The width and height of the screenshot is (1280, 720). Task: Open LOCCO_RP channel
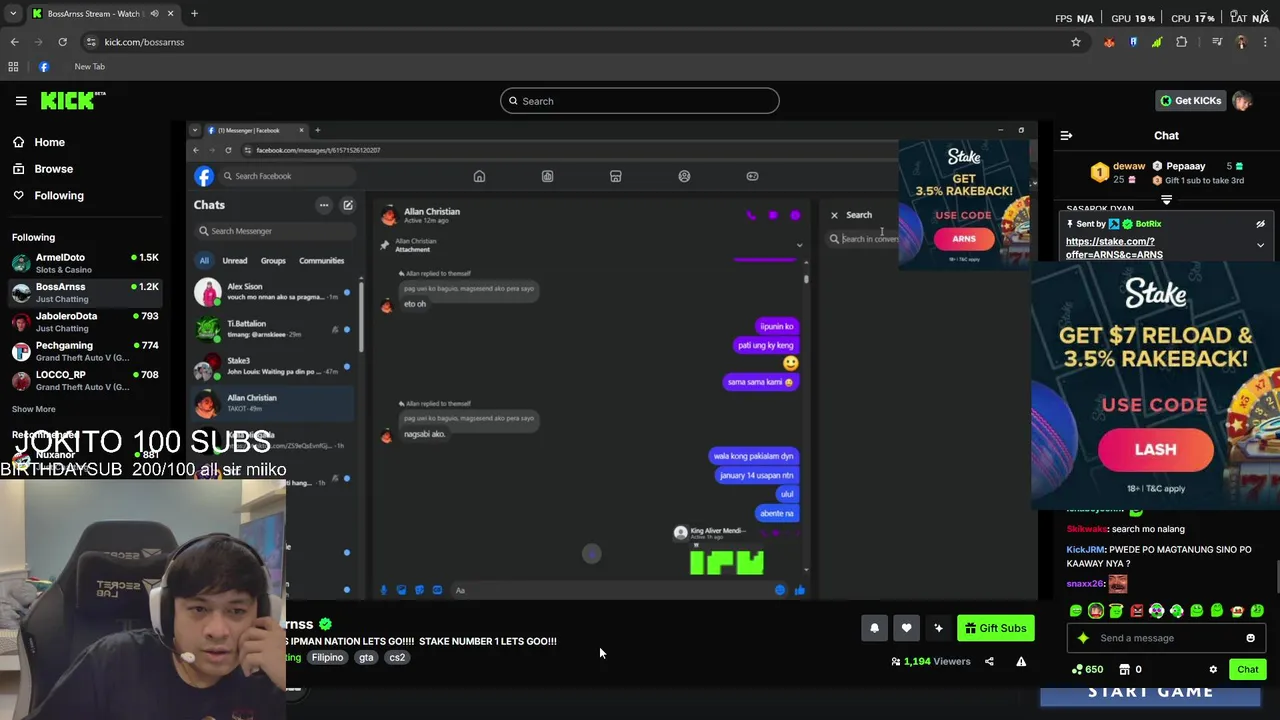(85, 380)
